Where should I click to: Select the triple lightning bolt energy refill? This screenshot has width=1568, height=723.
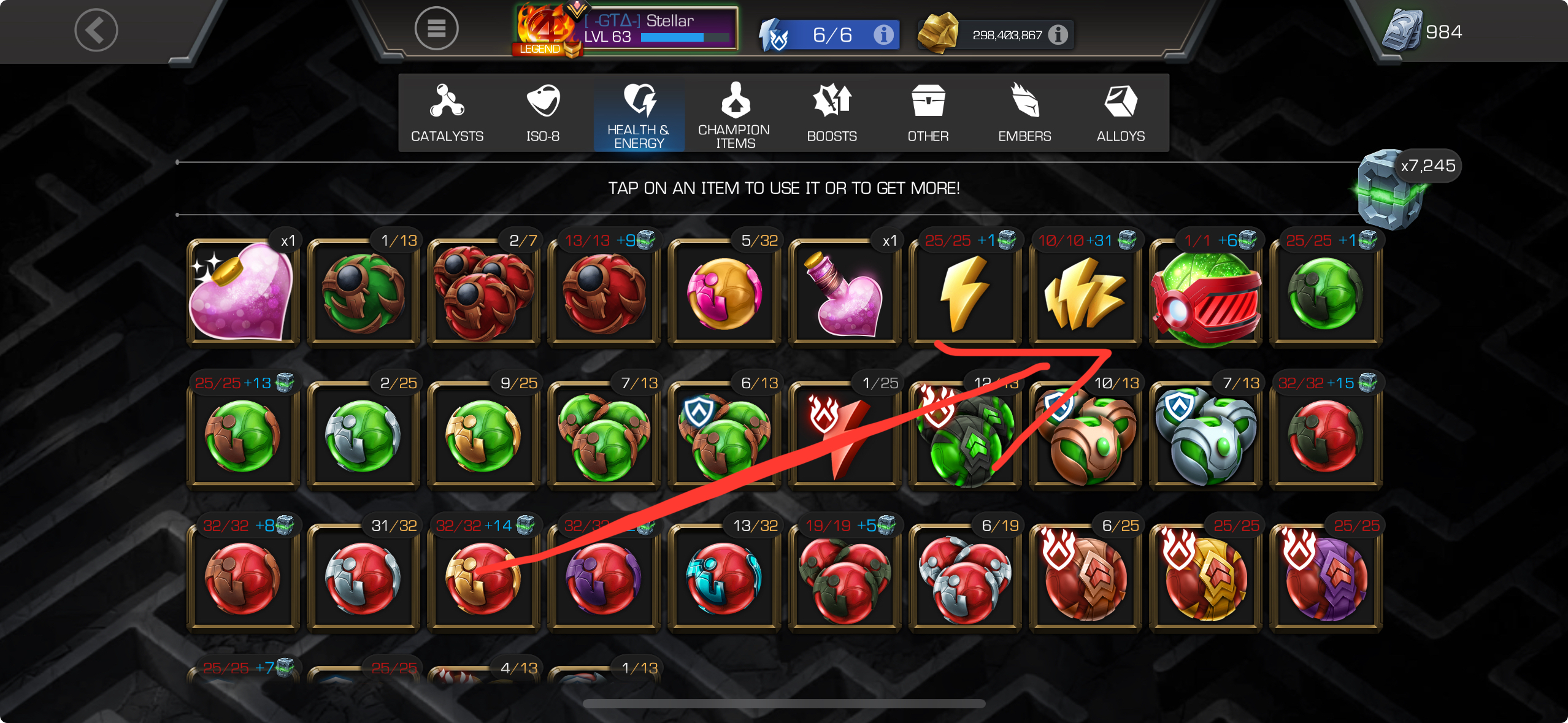[x=1085, y=293]
